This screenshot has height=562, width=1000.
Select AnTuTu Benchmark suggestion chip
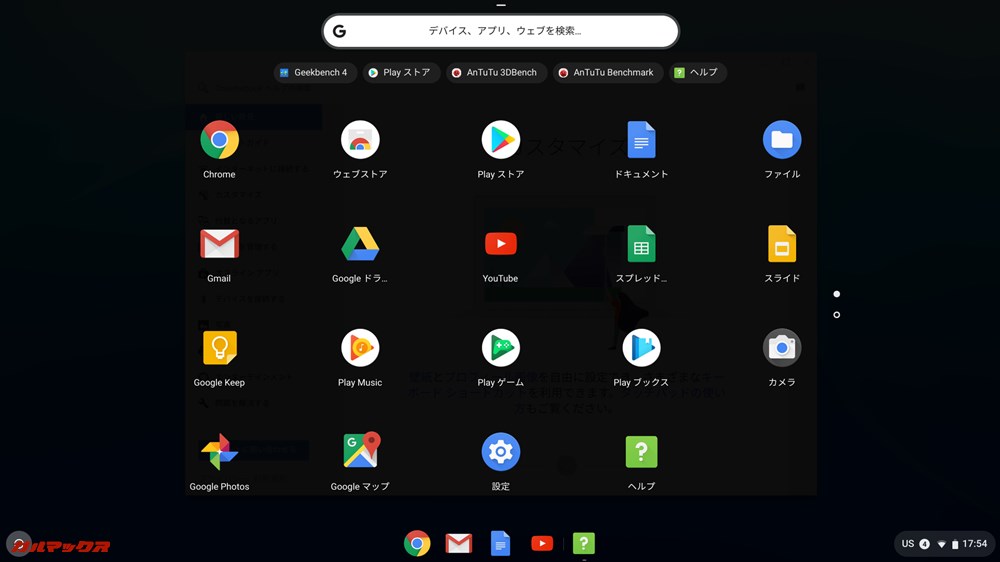point(608,73)
